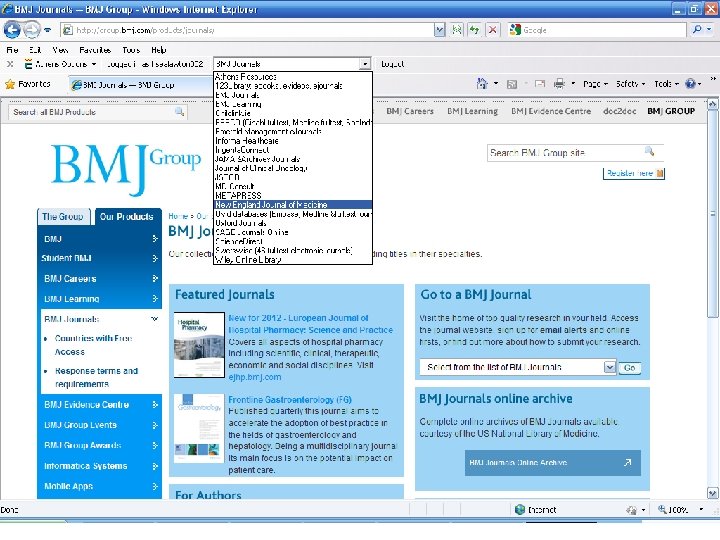The width and height of the screenshot is (720, 540).
Task: Select Oxford Journals from the list
Action: (x=293, y=223)
